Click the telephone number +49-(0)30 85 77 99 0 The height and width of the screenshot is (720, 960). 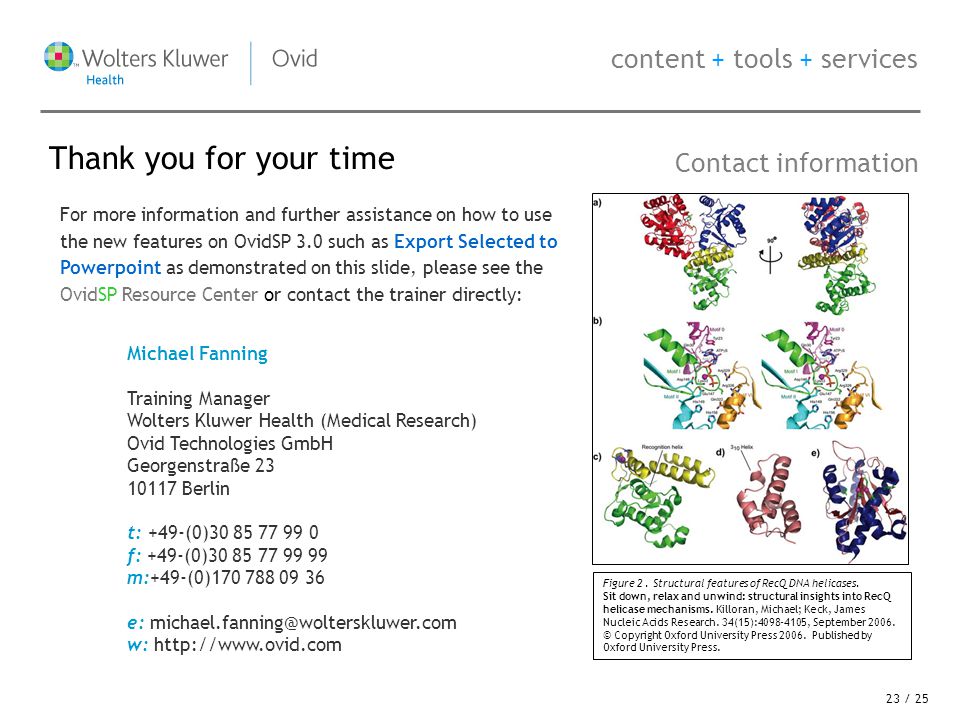(x=233, y=532)
